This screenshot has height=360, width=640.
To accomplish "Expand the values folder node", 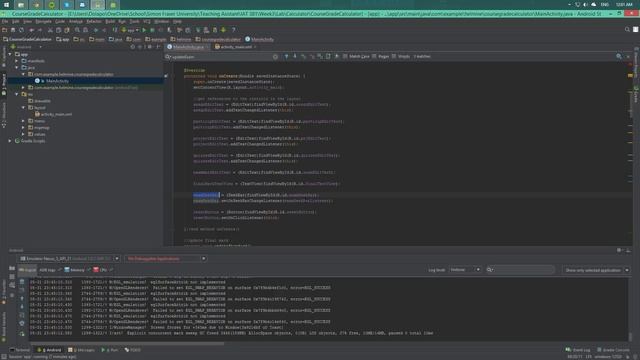I will [23, 134].
